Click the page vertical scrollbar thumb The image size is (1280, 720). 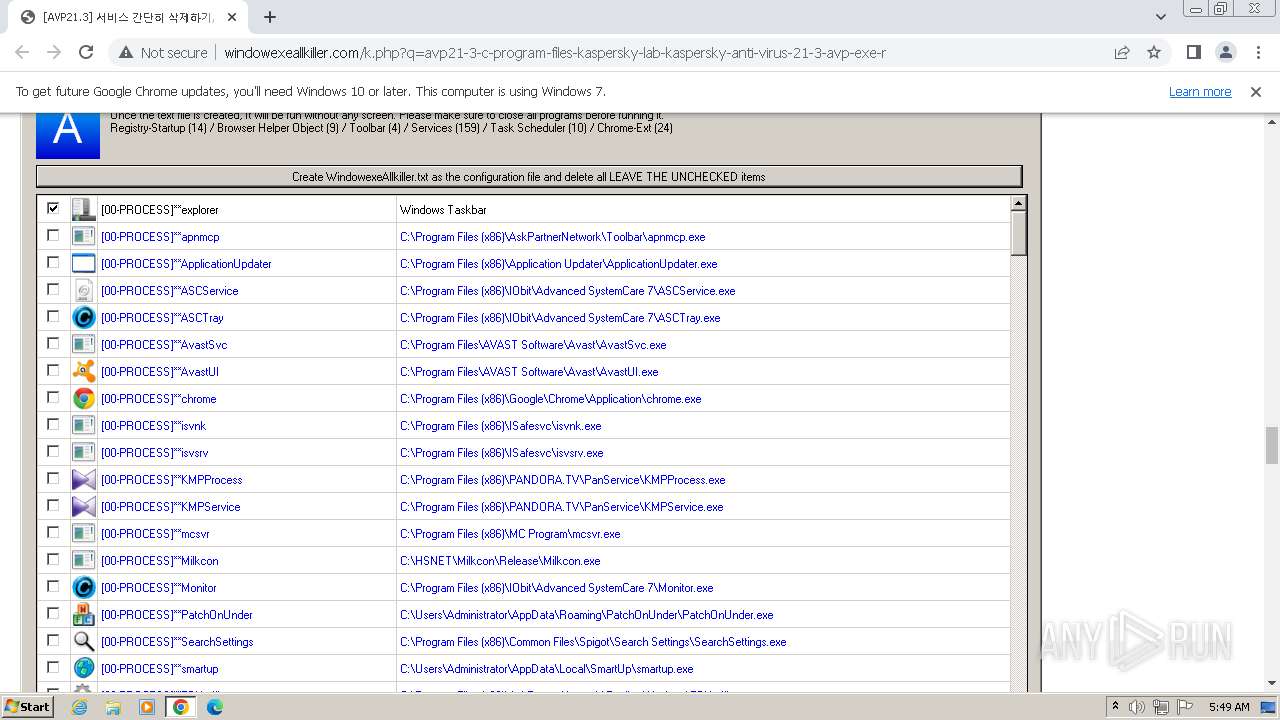(1272, 445)
